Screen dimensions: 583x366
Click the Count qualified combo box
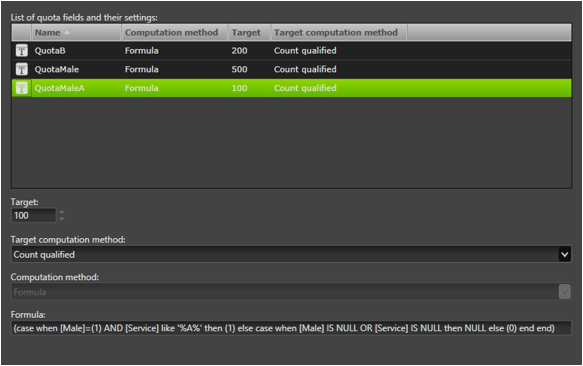291,255
